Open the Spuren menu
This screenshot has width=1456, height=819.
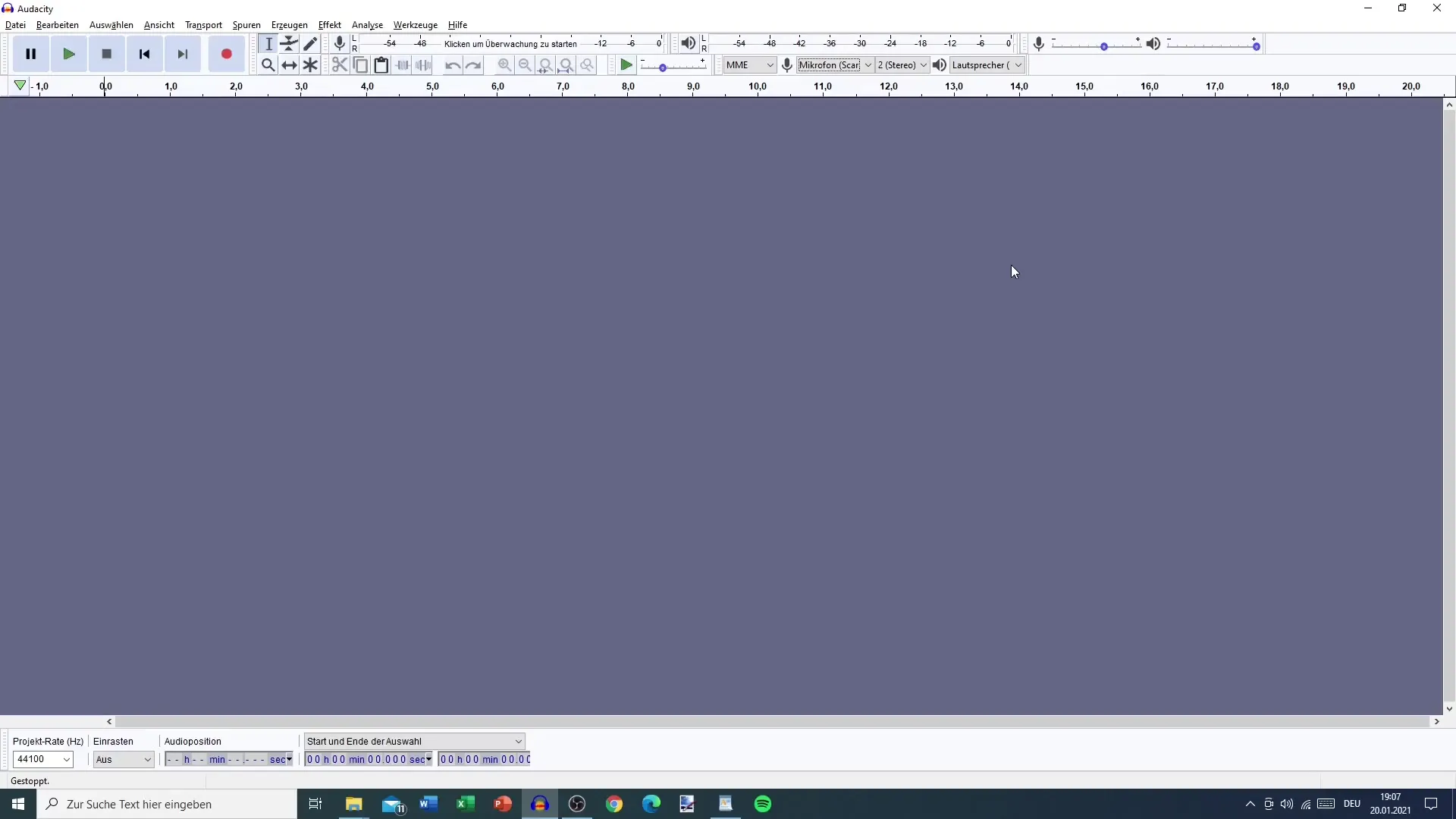coord(246,25)
